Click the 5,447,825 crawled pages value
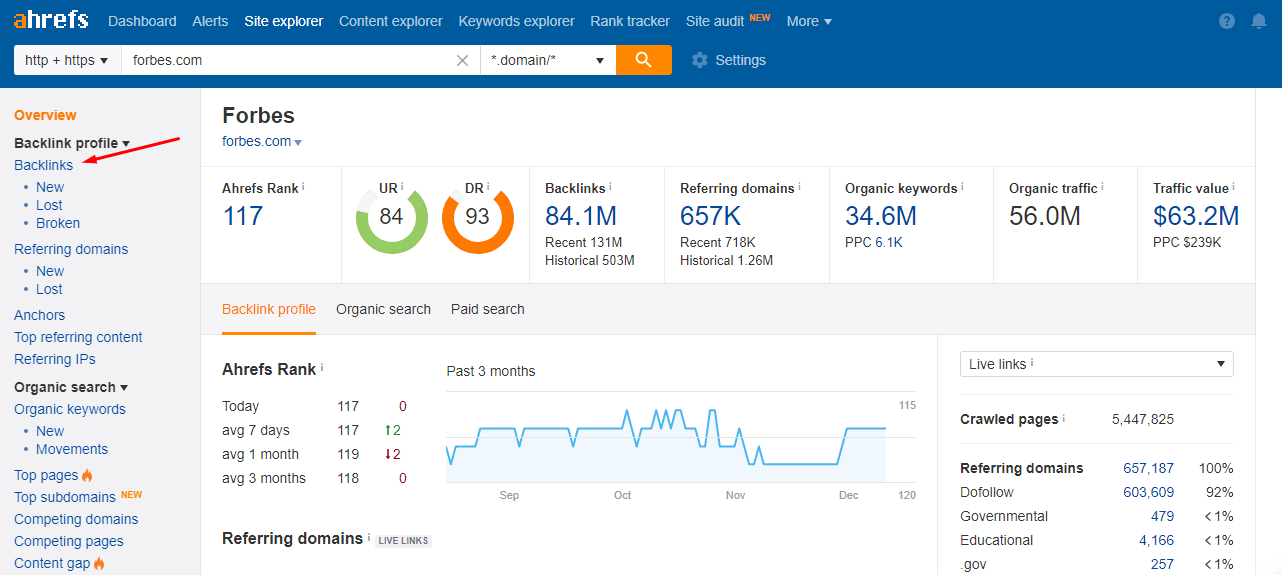 pos(1143,419)
